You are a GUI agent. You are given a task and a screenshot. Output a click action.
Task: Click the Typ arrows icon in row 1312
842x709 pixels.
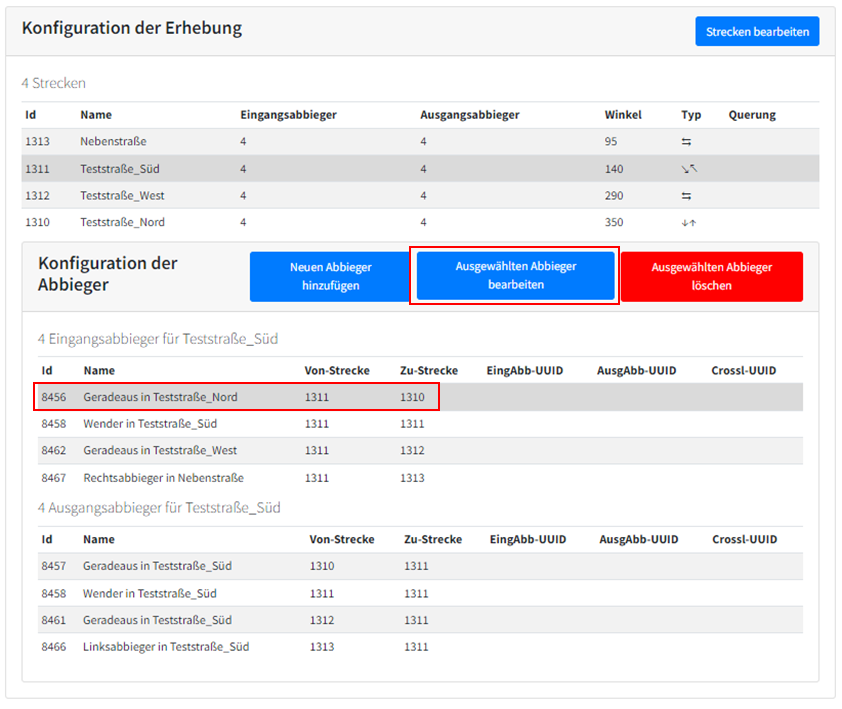(x=686, y=196)
